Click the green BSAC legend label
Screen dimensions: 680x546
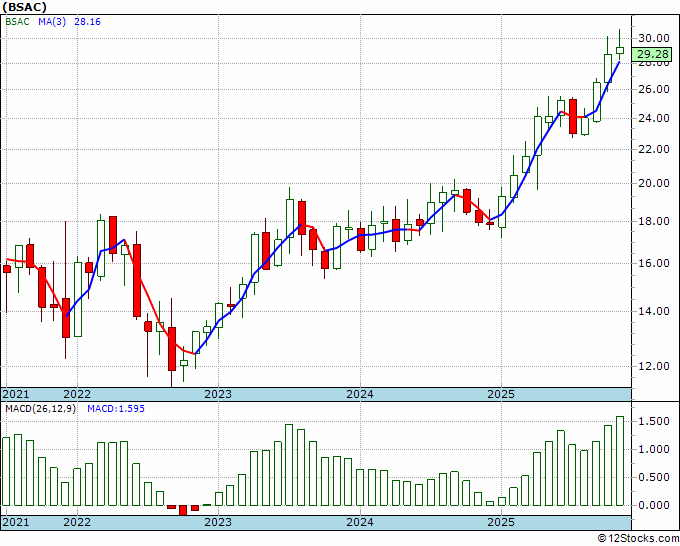click(17, 22)
